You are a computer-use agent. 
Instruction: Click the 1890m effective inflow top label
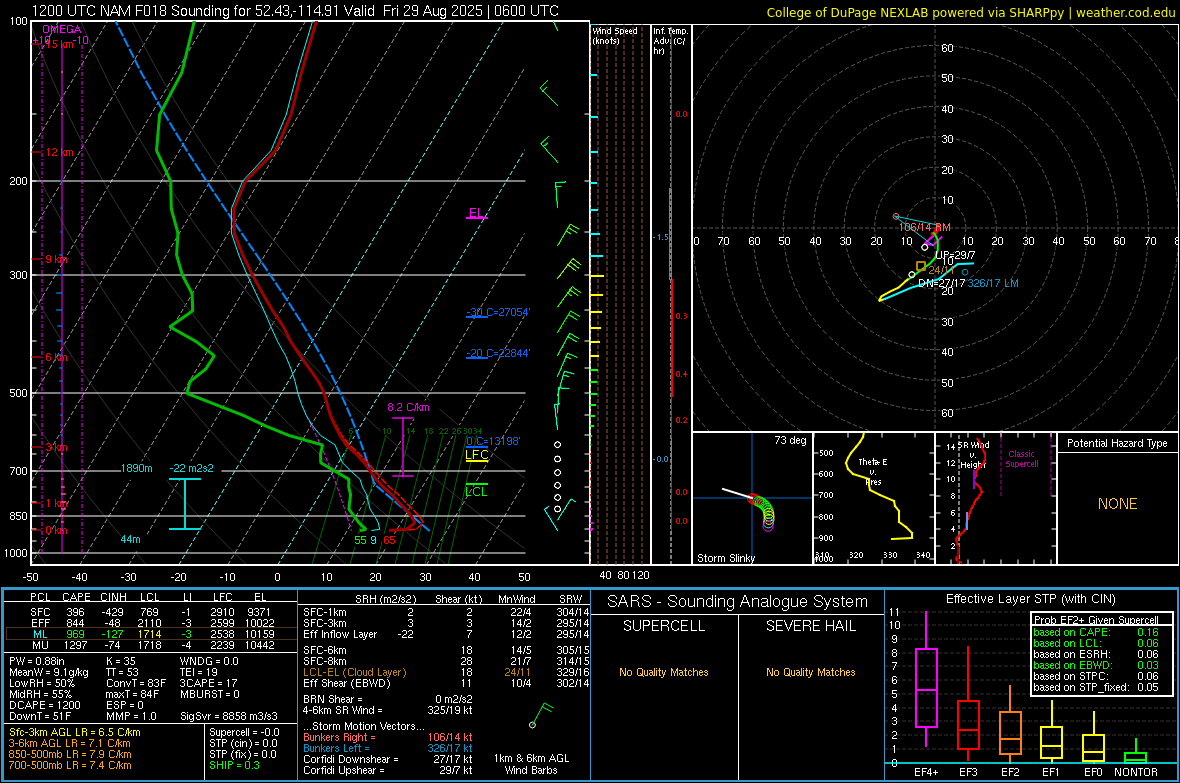click(x=136, y=468)
